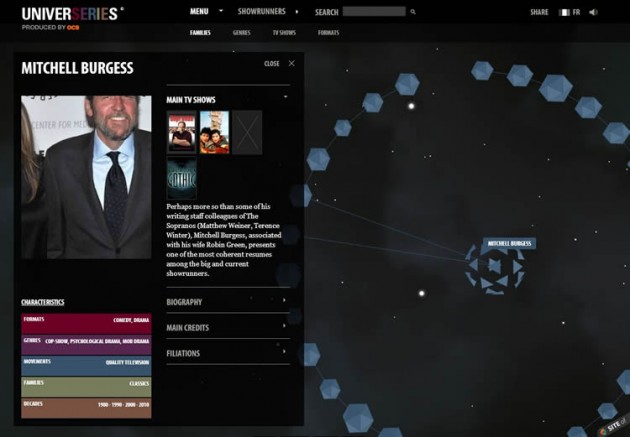Open the Menu dropdown

pos(206,12)
